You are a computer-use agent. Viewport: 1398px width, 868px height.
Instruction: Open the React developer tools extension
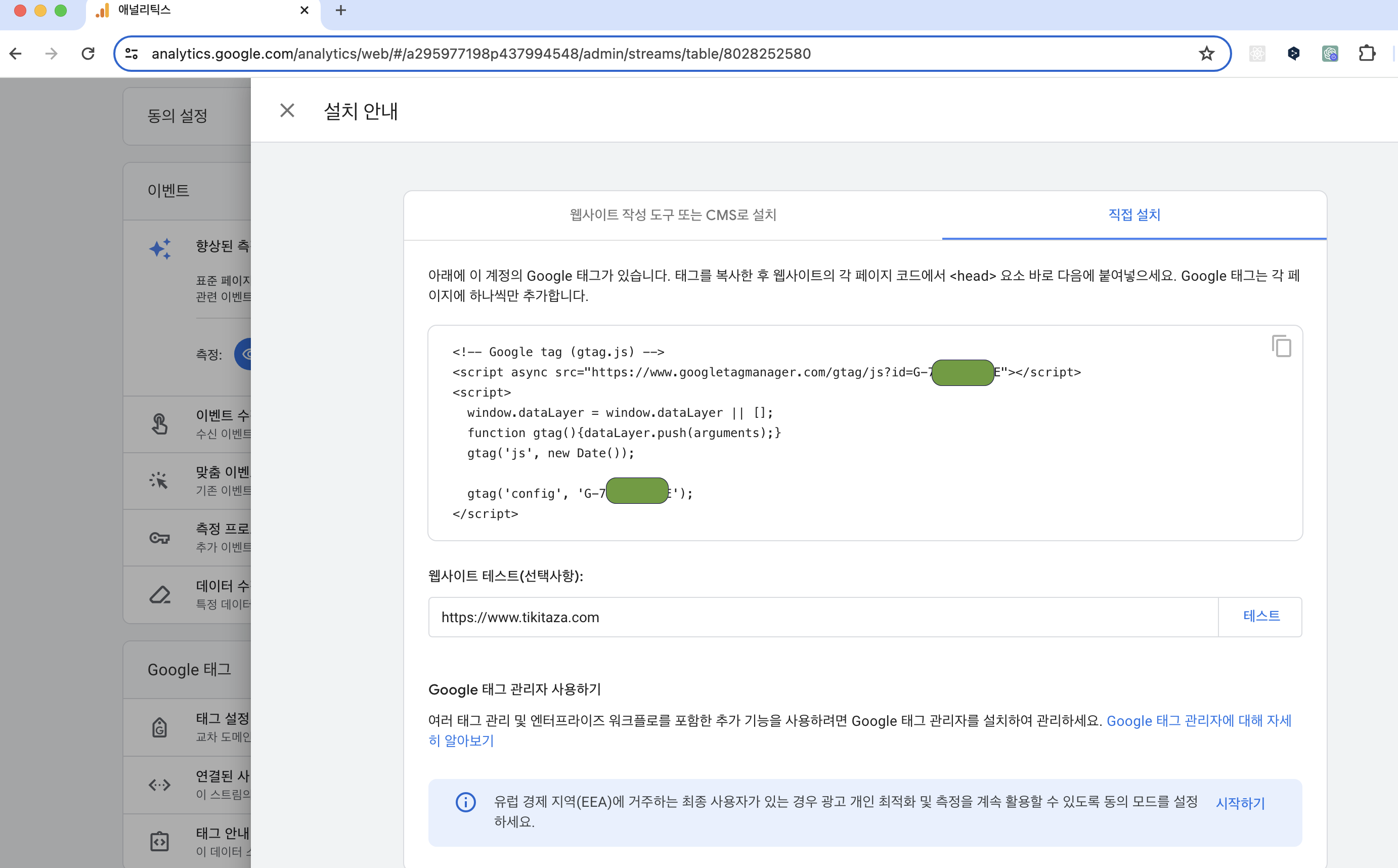1257,54
